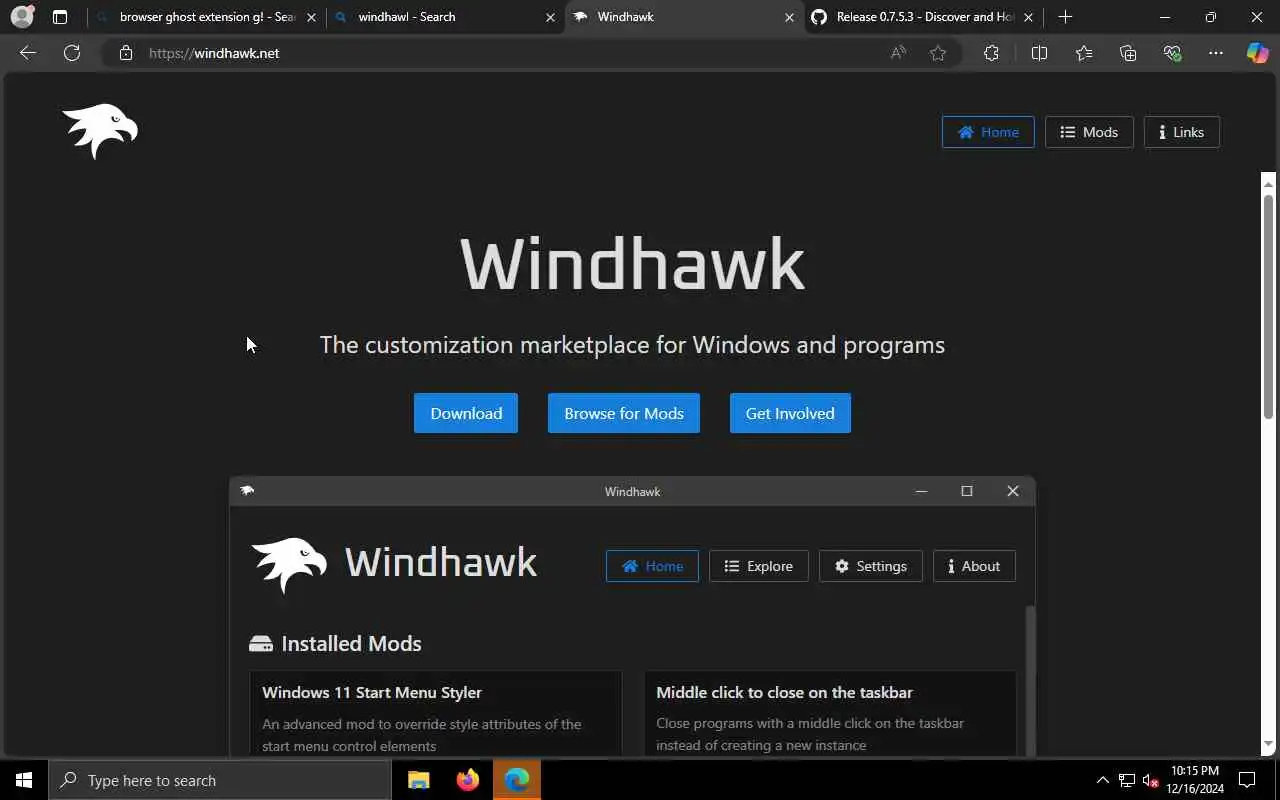This screenshot has height=800, width=1280.
Task: Click the page vertical scrollbar thumb
Action: coord(1268,305)
